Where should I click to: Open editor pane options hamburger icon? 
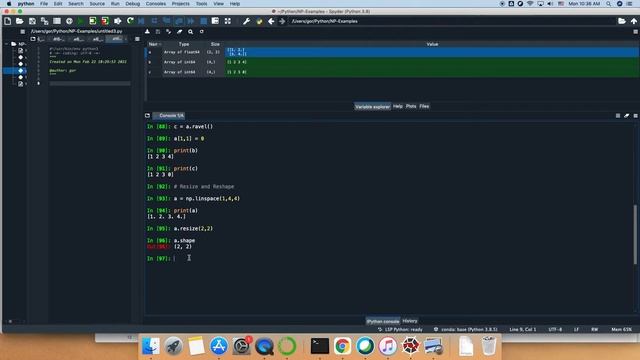[137, 39]
